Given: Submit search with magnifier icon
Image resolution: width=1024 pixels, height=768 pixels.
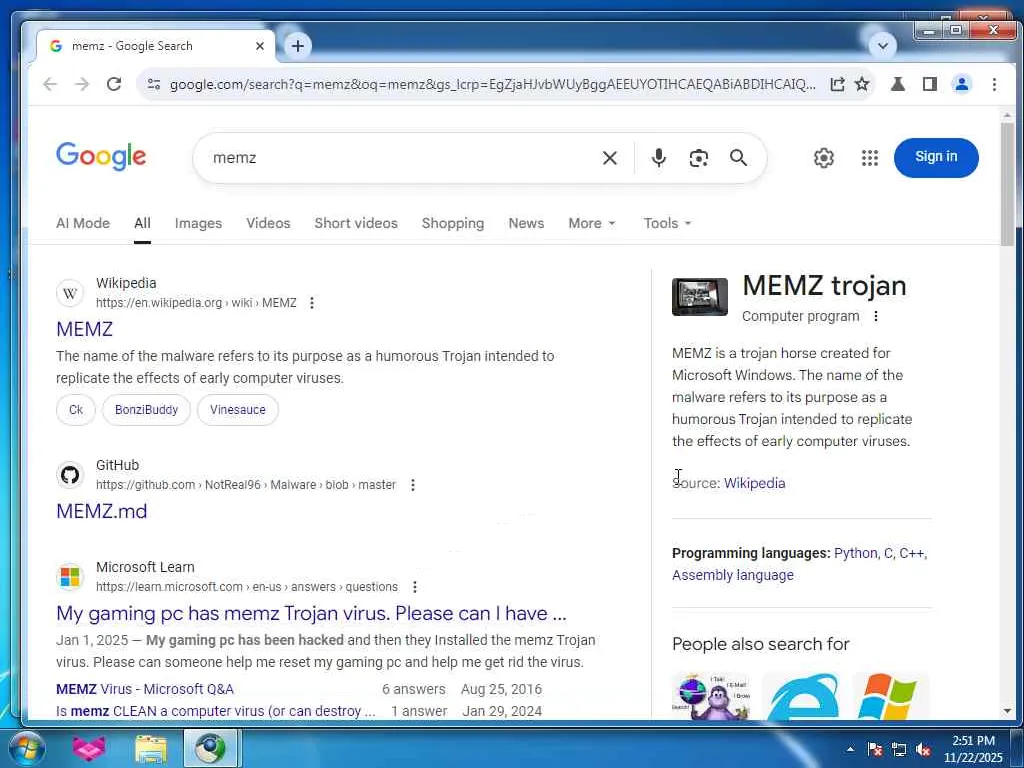Looking at the screenshot, I should [x=739, y=158].
